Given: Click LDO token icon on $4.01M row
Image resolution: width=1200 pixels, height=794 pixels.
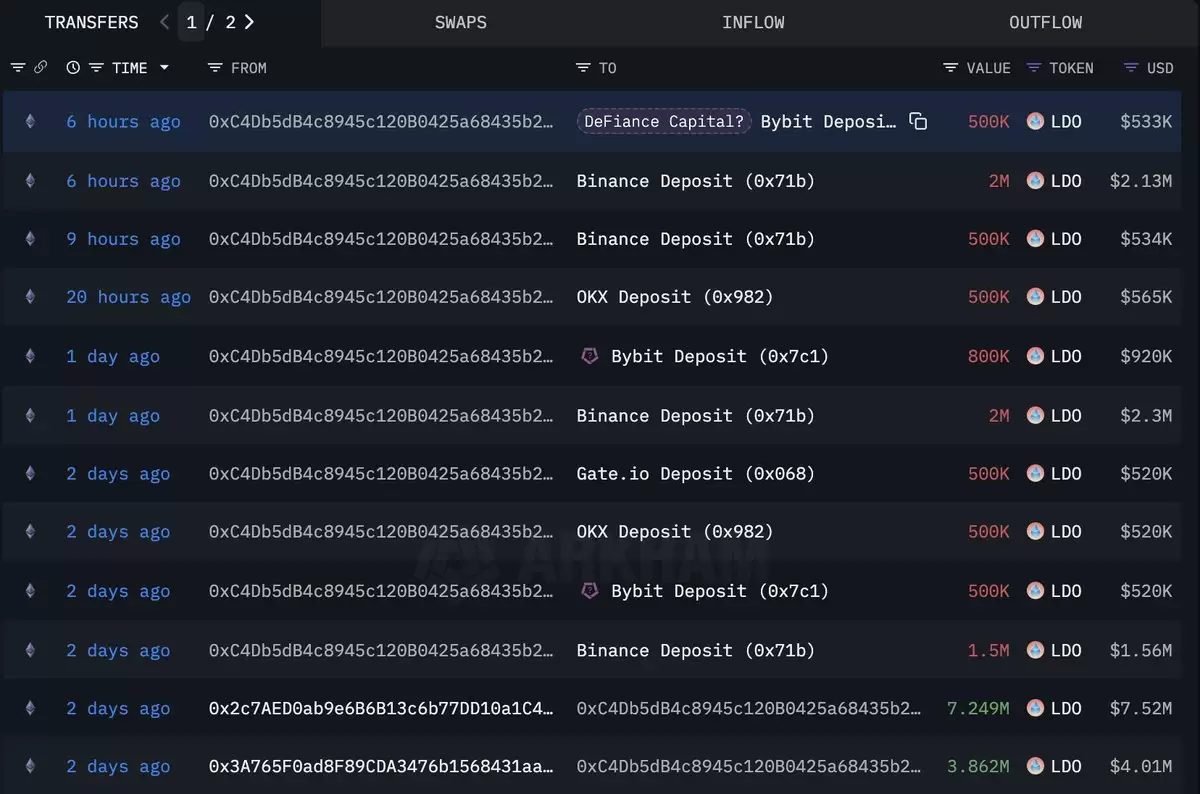Looking at the screenshot, I should (1035, 766).
